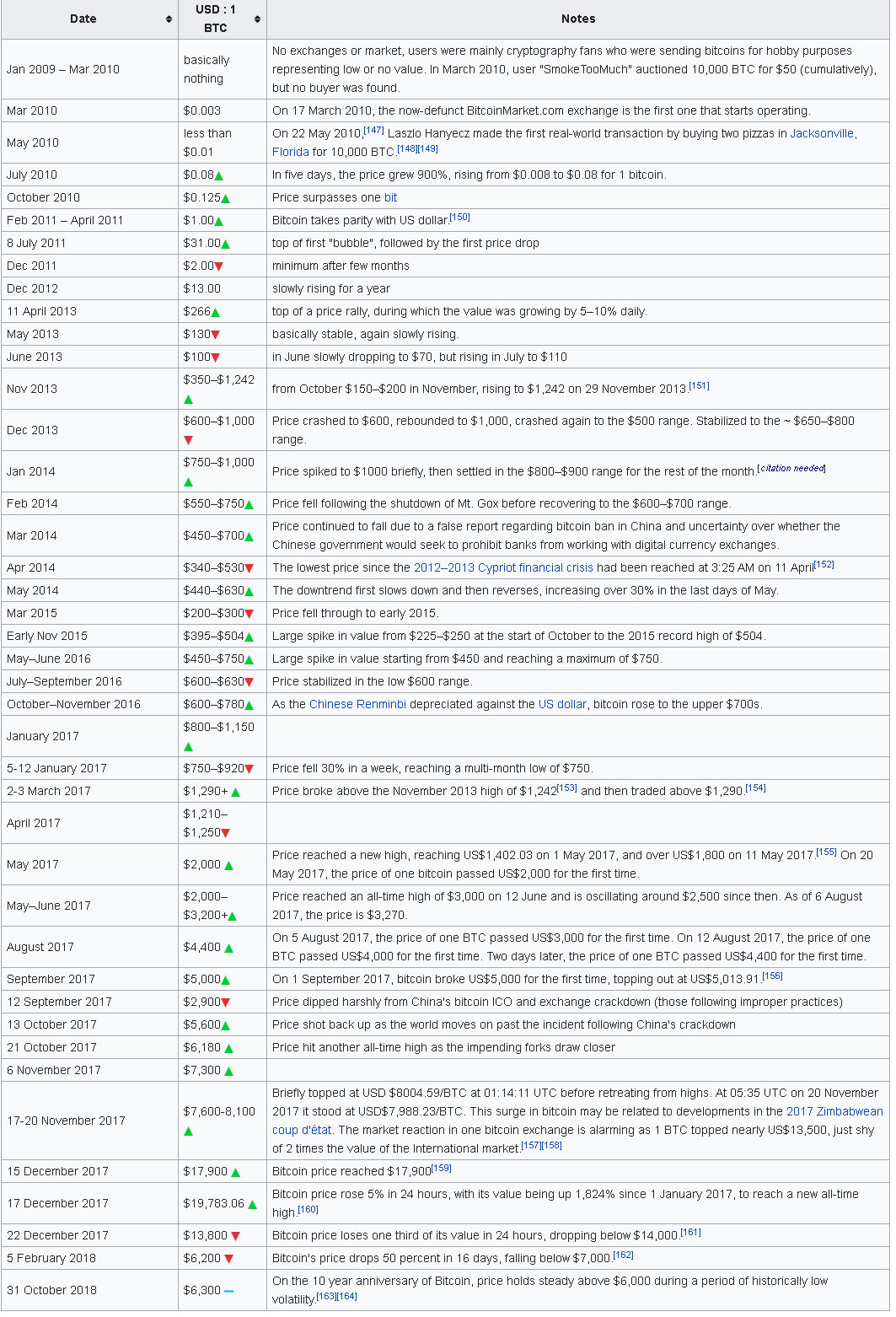Screen dimensions: 896x1317
Task: Open citation [164] reference
Action: tap(347, 1296)
